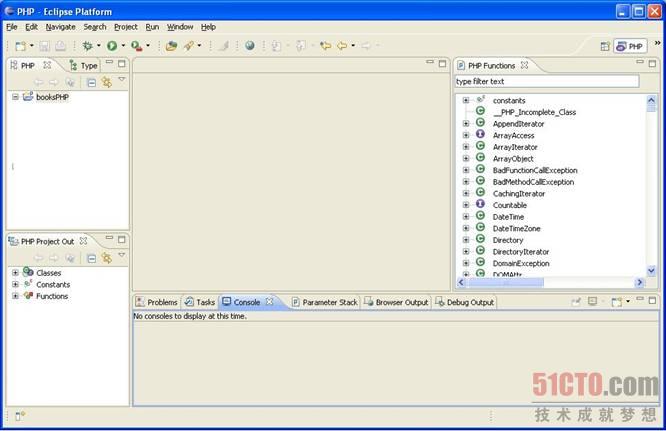
Task: Open the New wizard dropdown arrow
Action: tap(31, 46)
